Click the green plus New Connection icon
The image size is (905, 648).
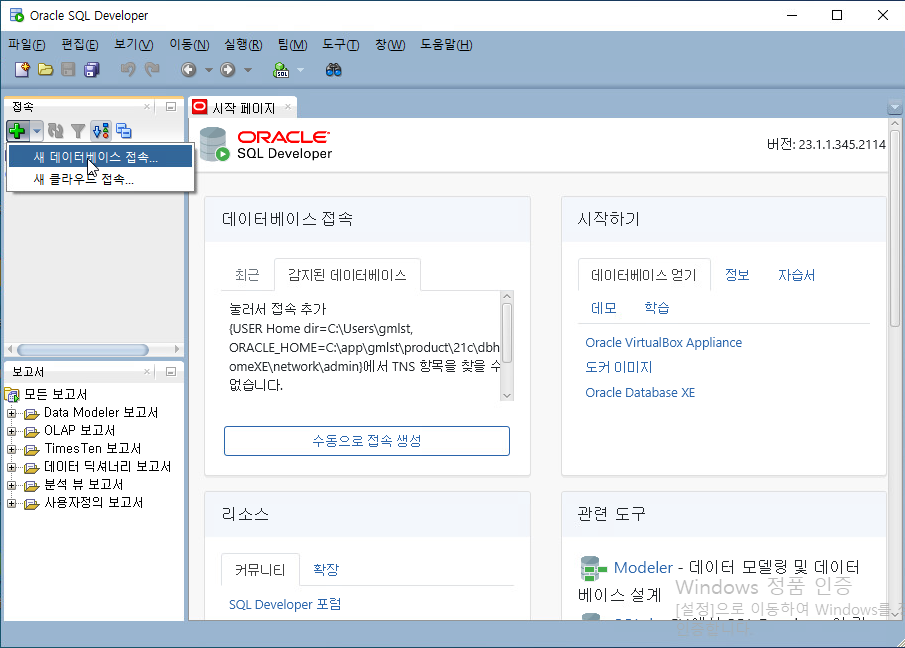pyautogui.click(x=17, y=131)
